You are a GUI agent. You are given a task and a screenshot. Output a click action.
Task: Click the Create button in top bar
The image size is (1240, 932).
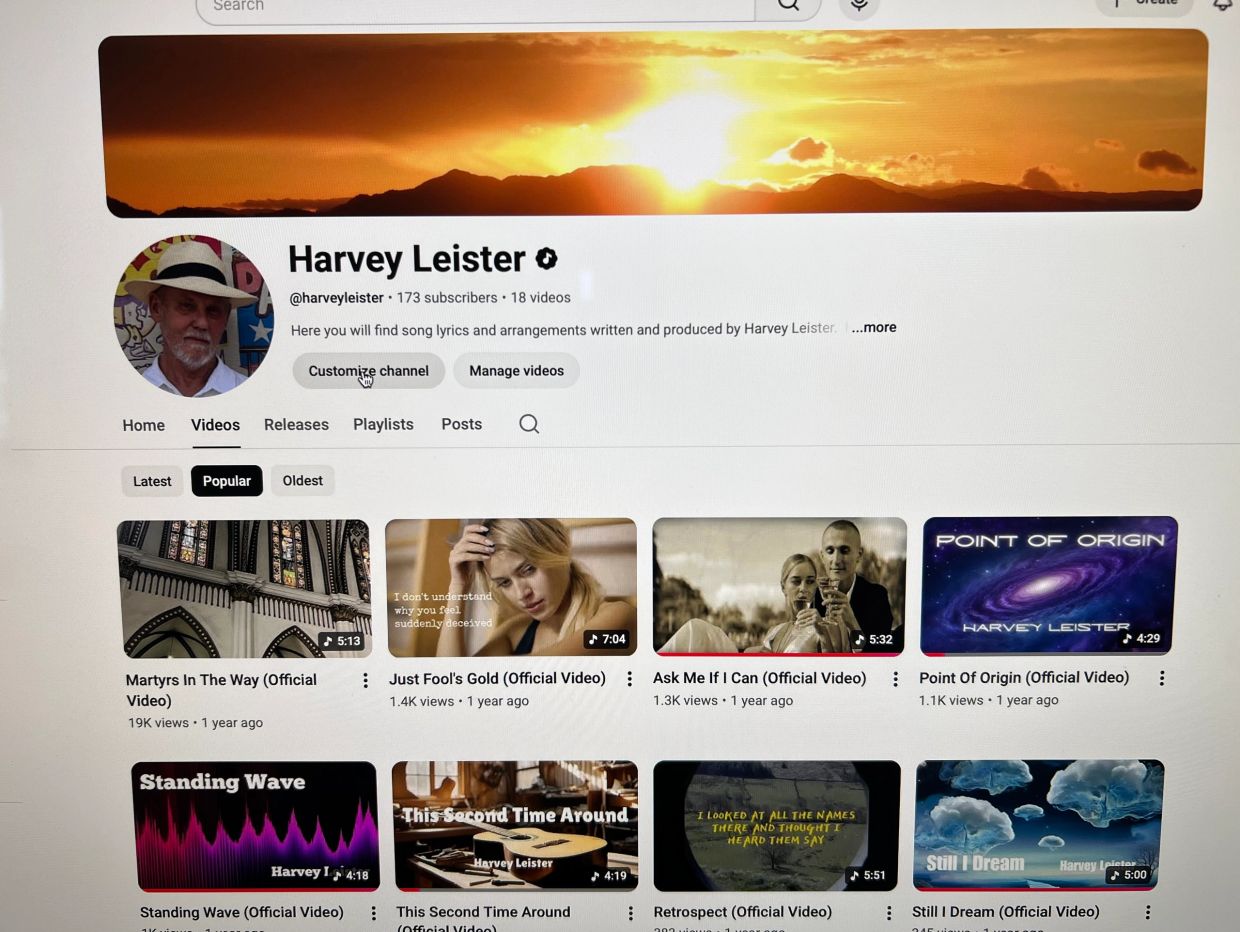(1145, 5)
